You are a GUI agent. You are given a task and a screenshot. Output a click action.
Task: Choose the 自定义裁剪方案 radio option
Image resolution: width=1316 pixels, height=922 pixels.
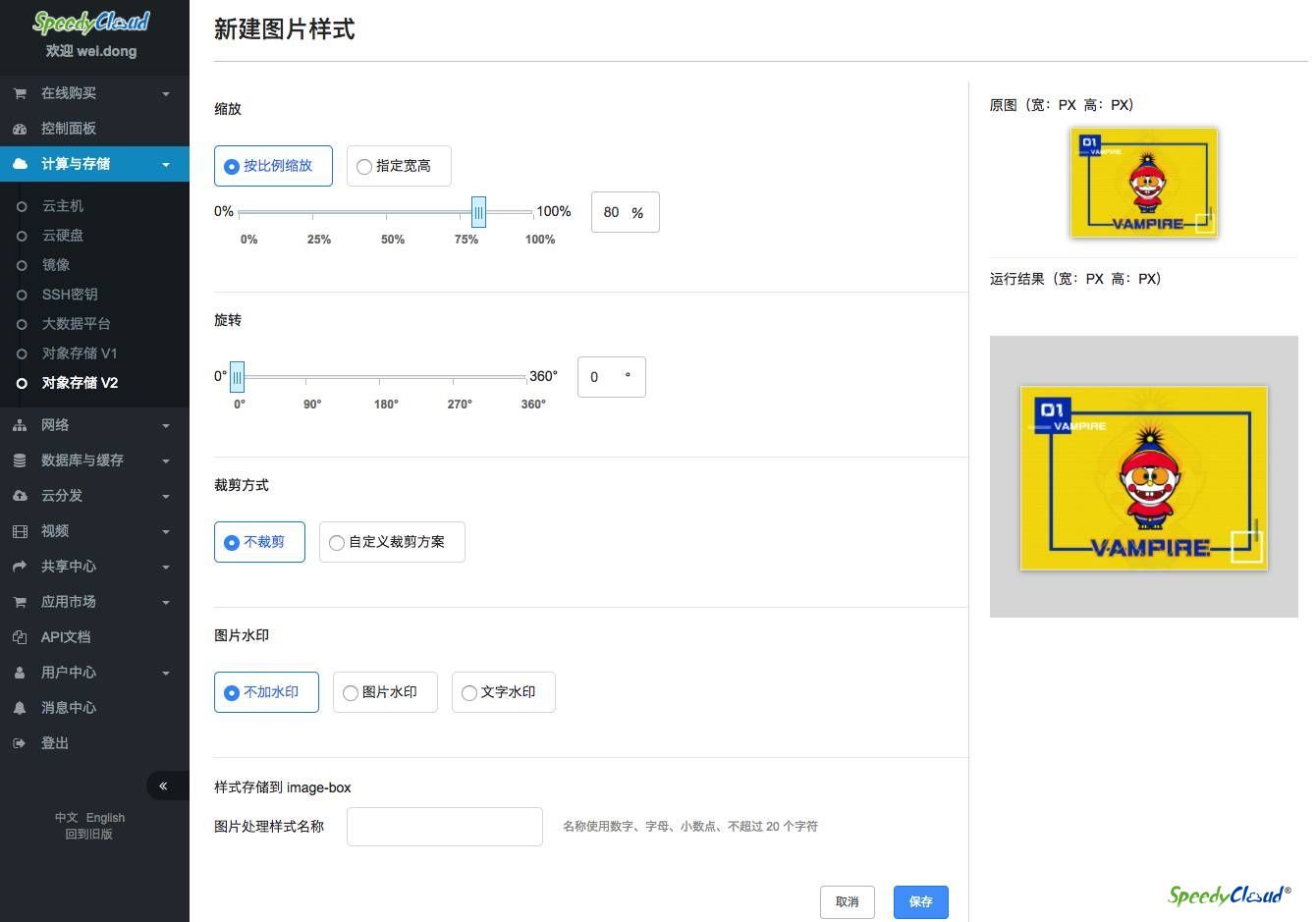coord(392,542)
